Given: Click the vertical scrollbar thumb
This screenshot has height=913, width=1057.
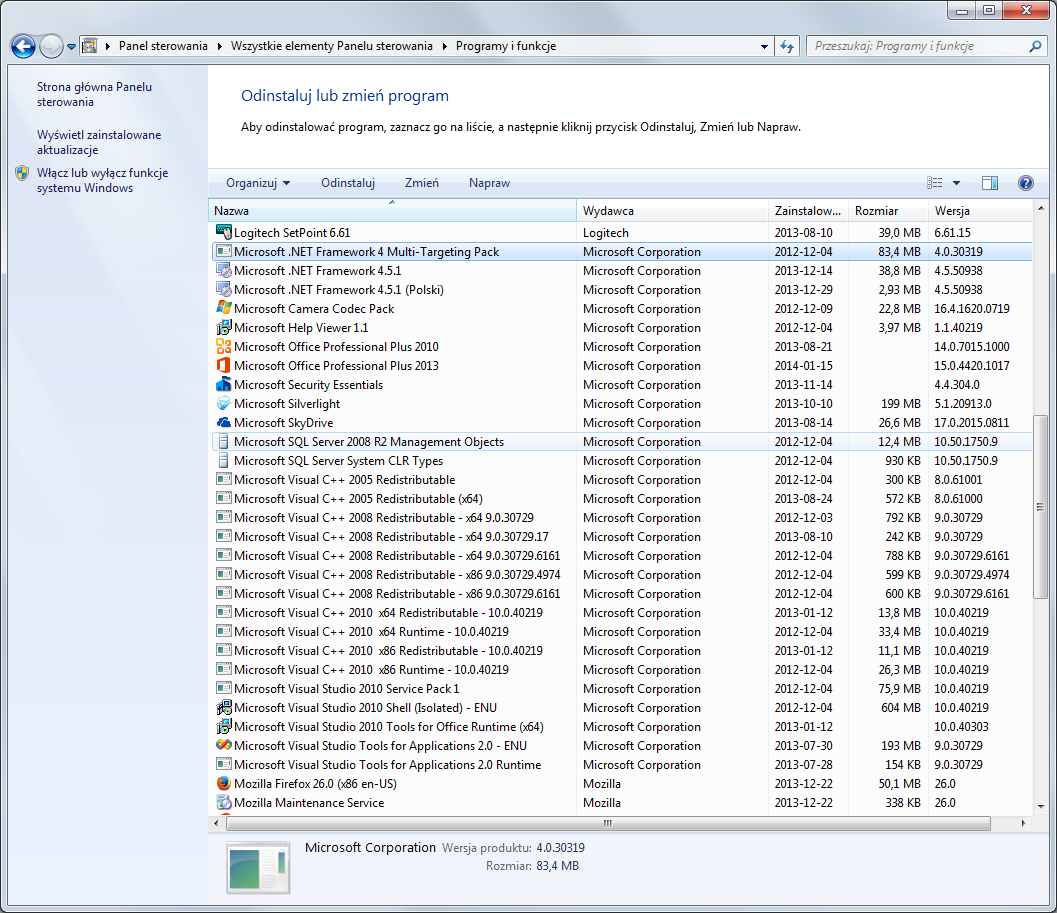Looking at the screenshot, I should pyautogui.click(x=1041, y=507).
